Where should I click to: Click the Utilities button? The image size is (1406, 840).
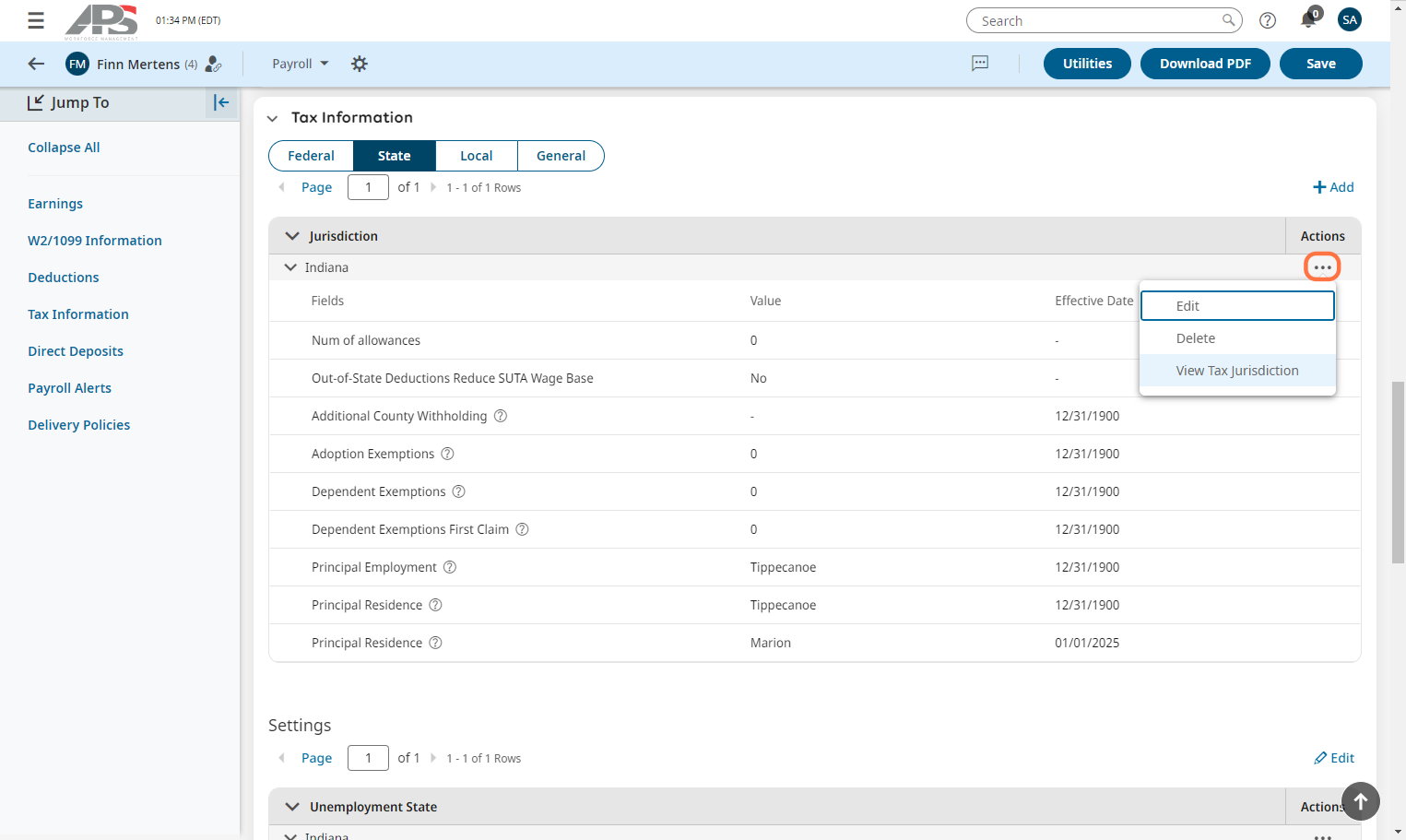pyautogui.click(x=1087, y=64)
